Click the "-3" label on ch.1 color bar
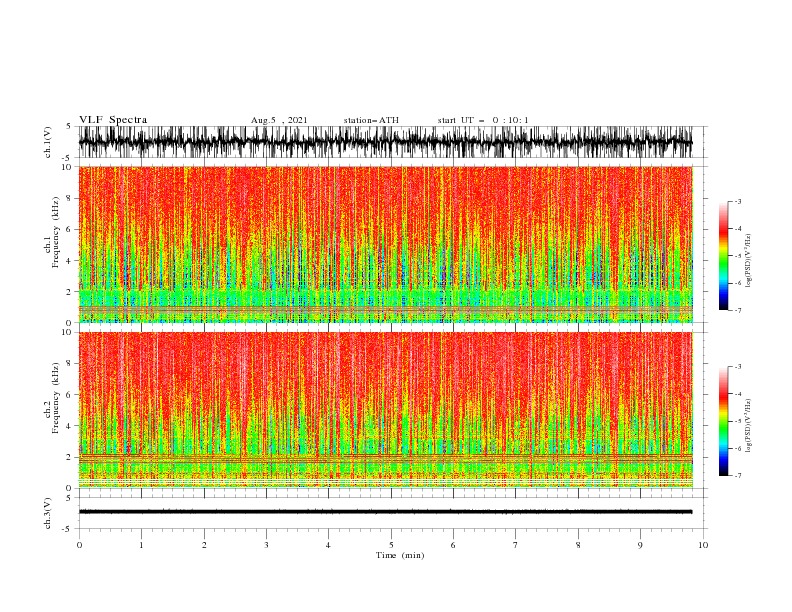792x612 pixels. coord(737,201)
